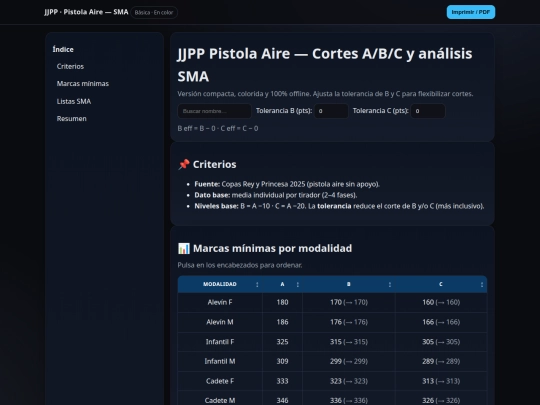Select the Infantil F modality cell
The width and height of the screenshot is (540, 405).
(220, 342)
